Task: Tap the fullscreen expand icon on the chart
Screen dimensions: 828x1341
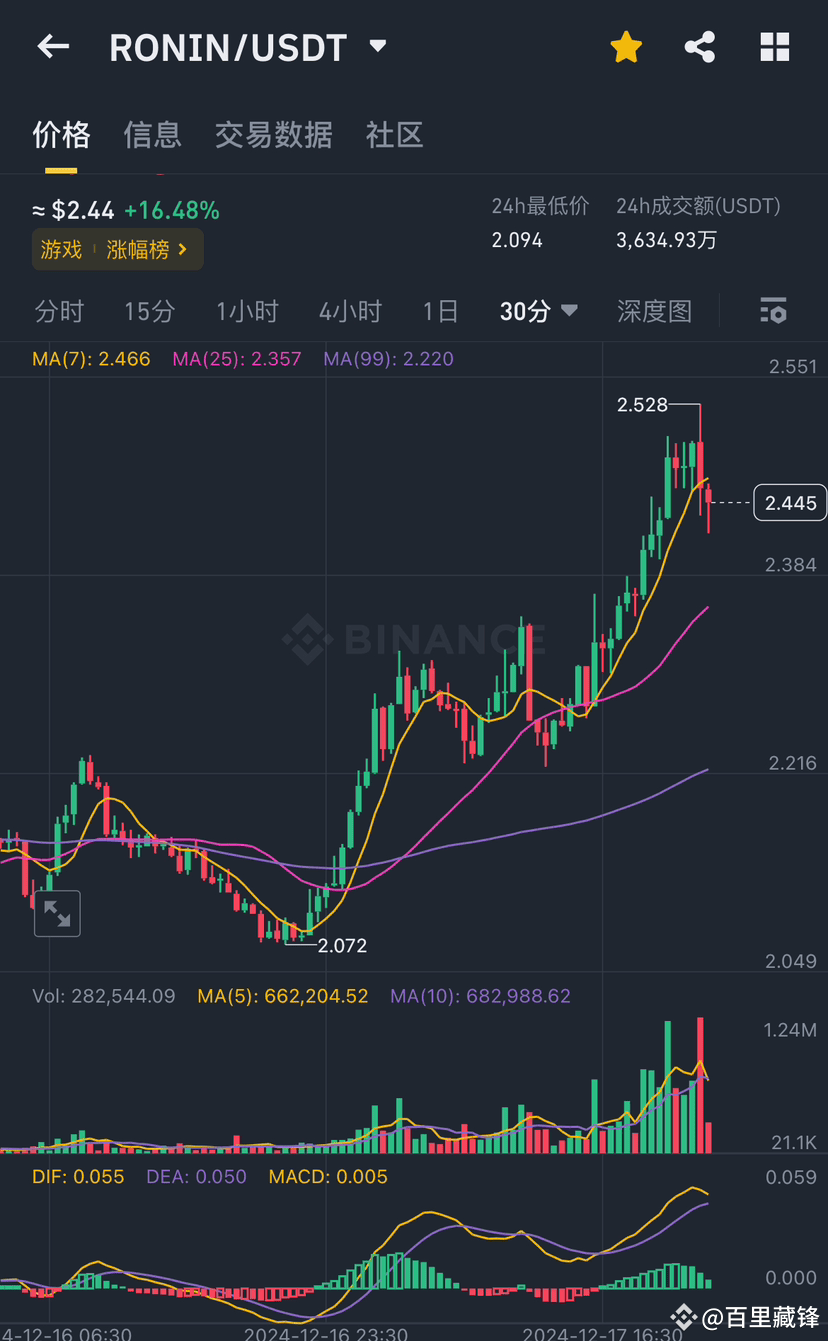Action: tap(57, 913)
